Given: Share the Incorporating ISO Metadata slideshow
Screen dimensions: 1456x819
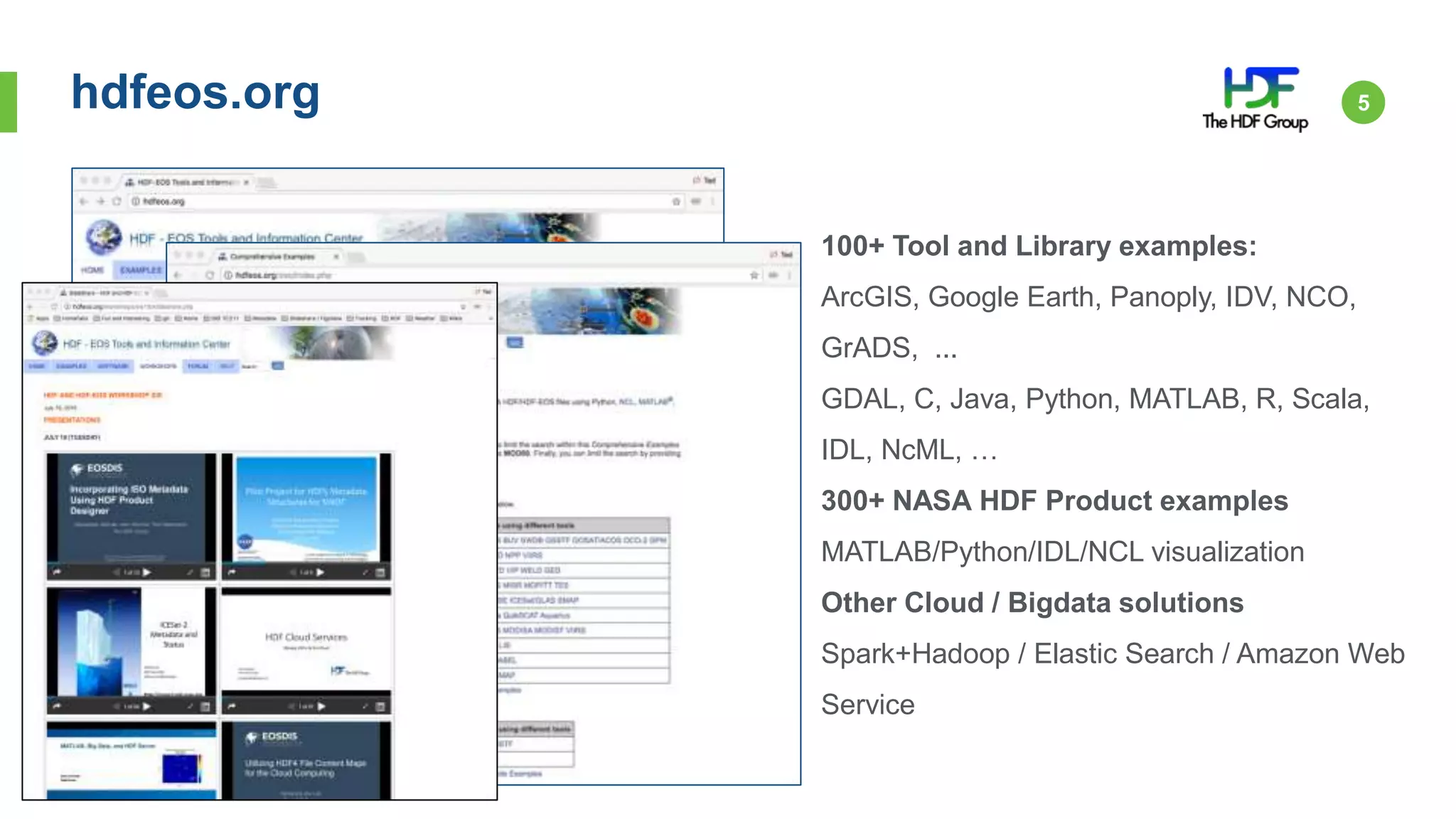Looking at the screenshot, I should pyautogui.click(x=57, y=572).
